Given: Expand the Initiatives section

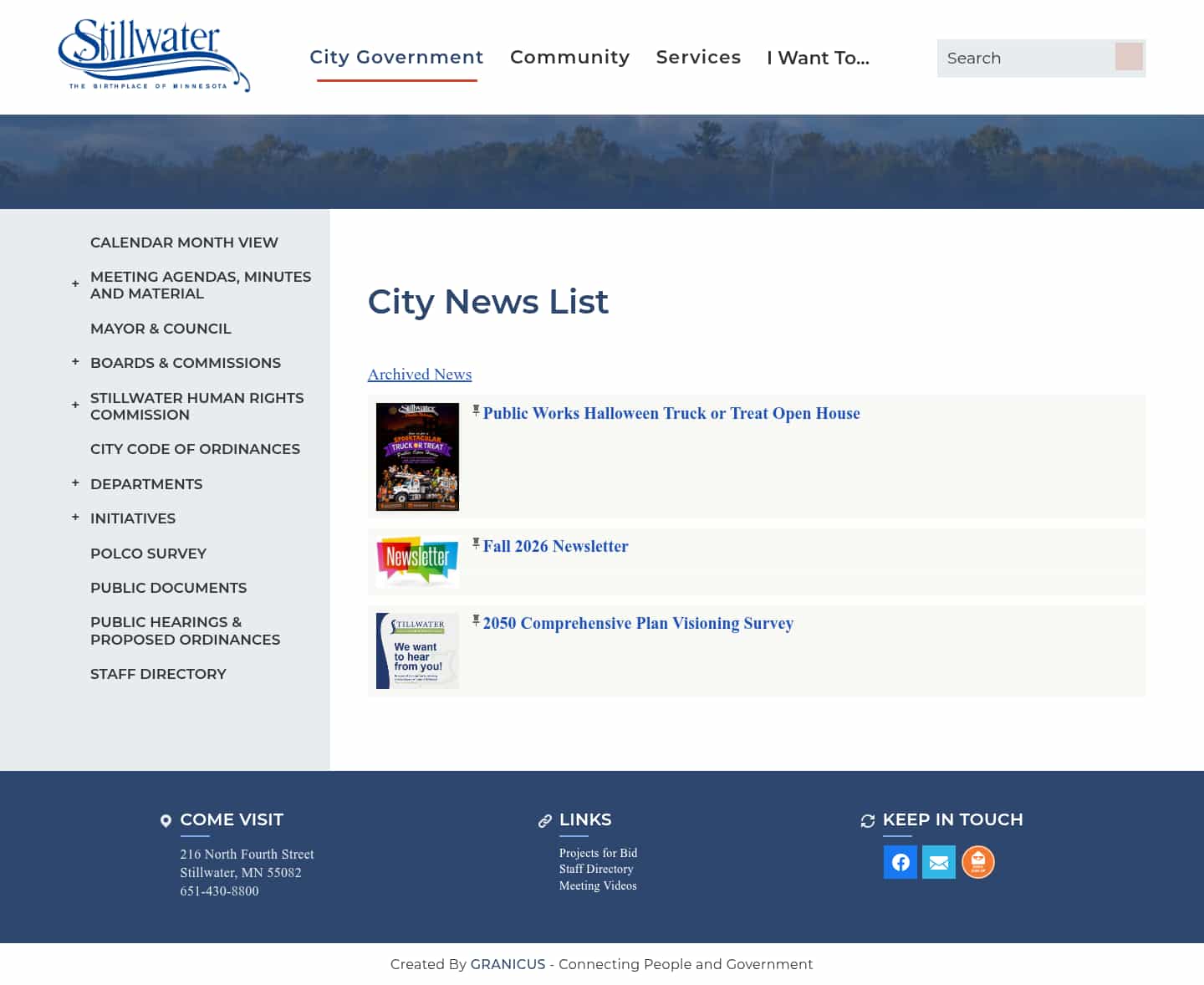Looking at the screenshot, I should click(75, 518).
